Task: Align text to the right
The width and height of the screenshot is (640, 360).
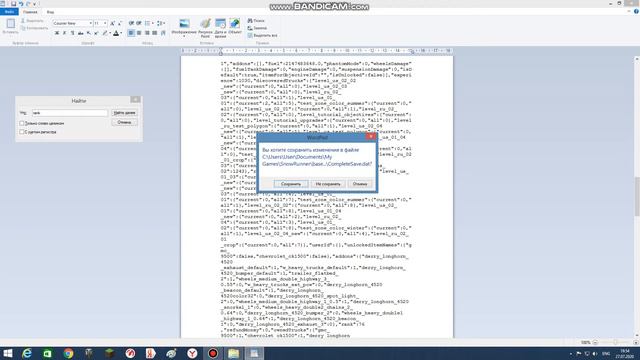Action: [147, 33]
